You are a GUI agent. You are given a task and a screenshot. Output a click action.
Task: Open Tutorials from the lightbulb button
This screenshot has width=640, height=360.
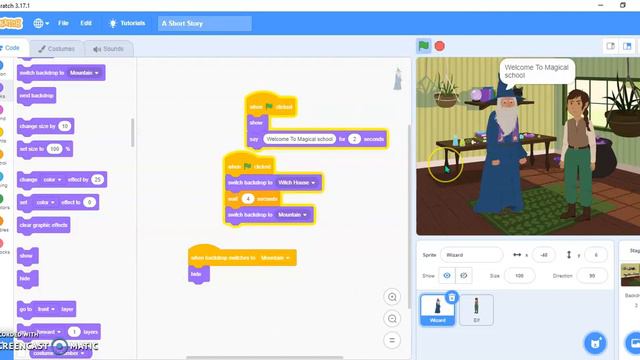point(127,23)
